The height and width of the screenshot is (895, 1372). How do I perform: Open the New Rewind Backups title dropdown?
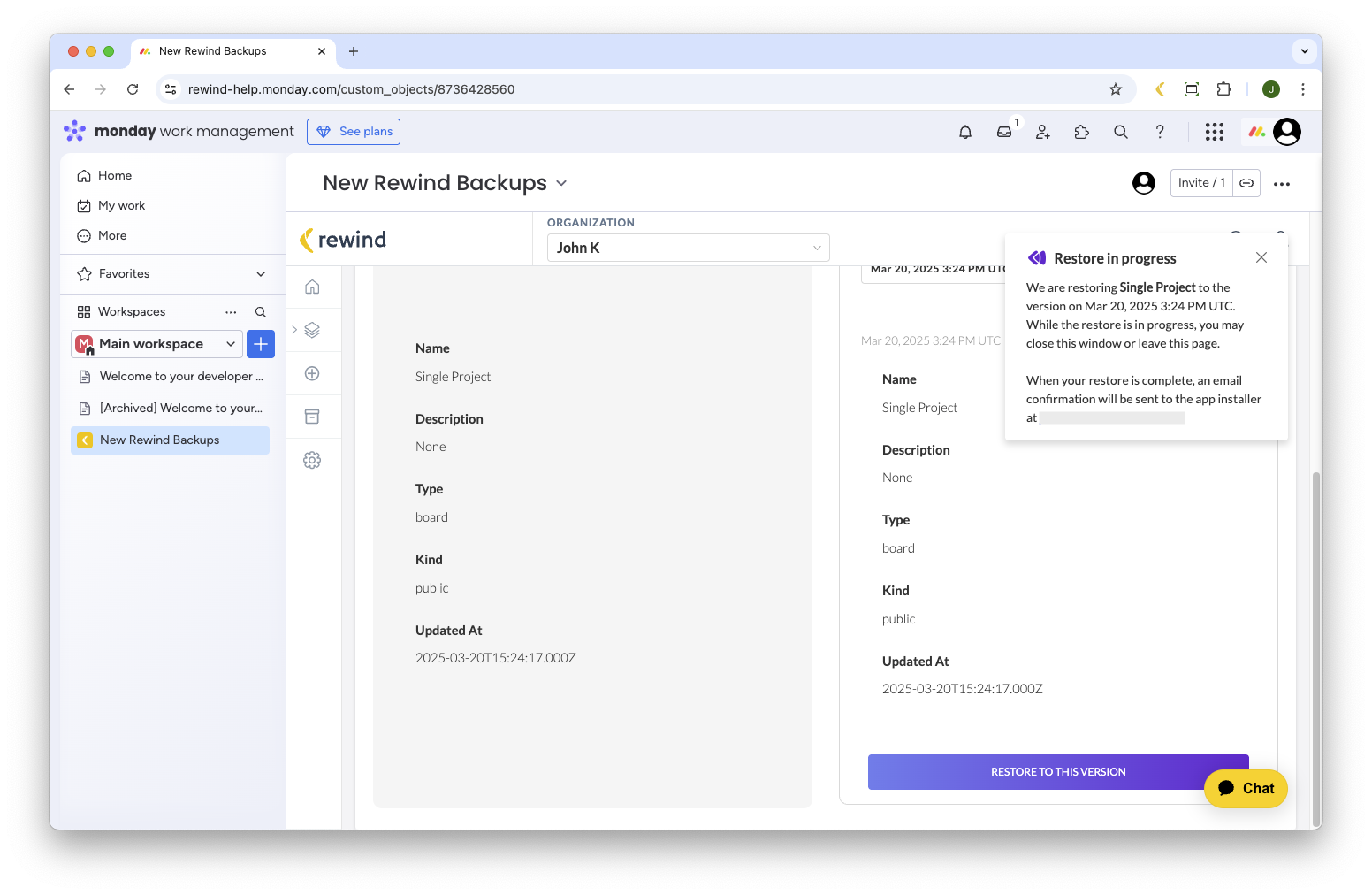tap(561, 183)
